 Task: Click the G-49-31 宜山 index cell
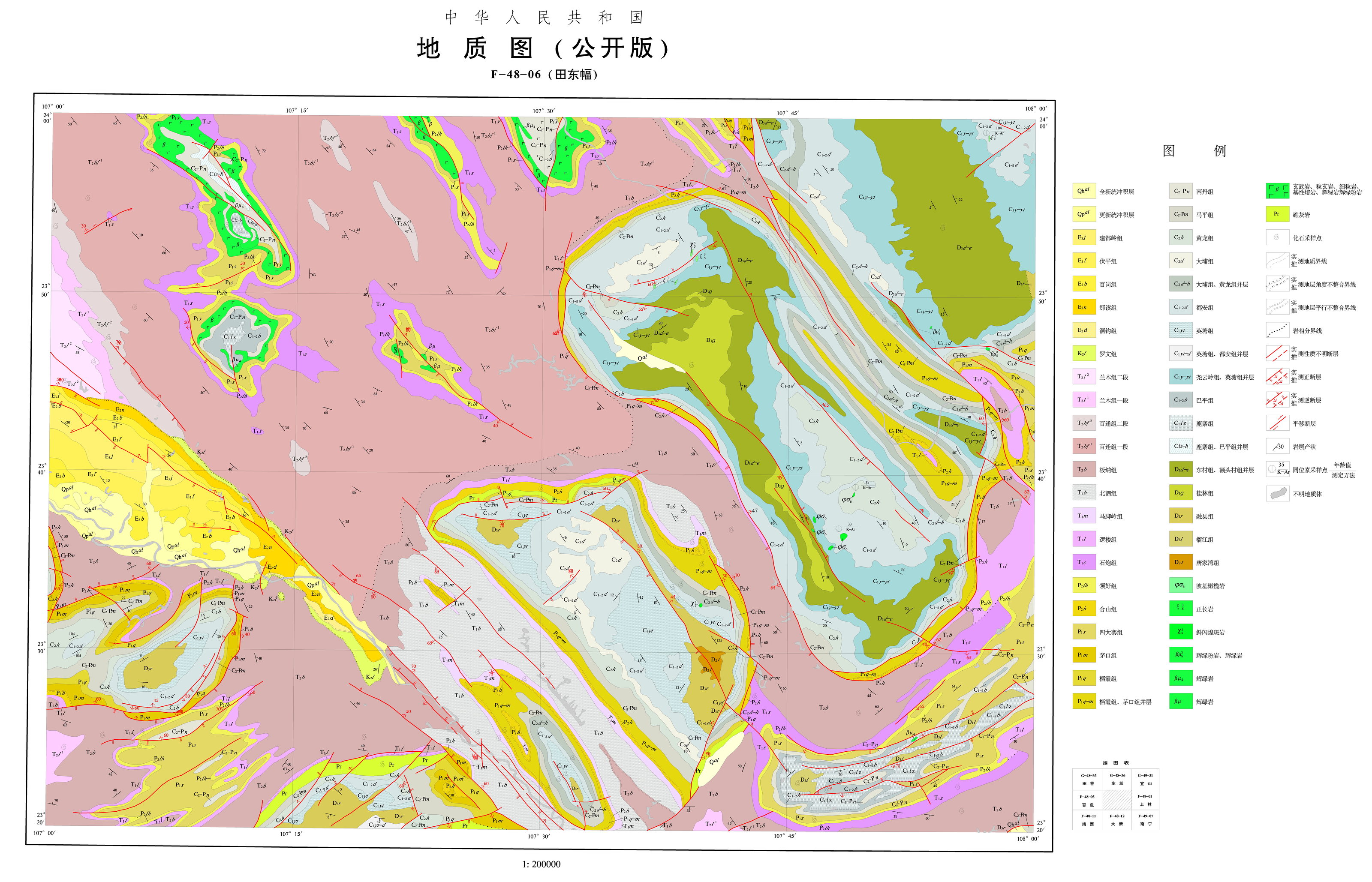(1145, 779)
